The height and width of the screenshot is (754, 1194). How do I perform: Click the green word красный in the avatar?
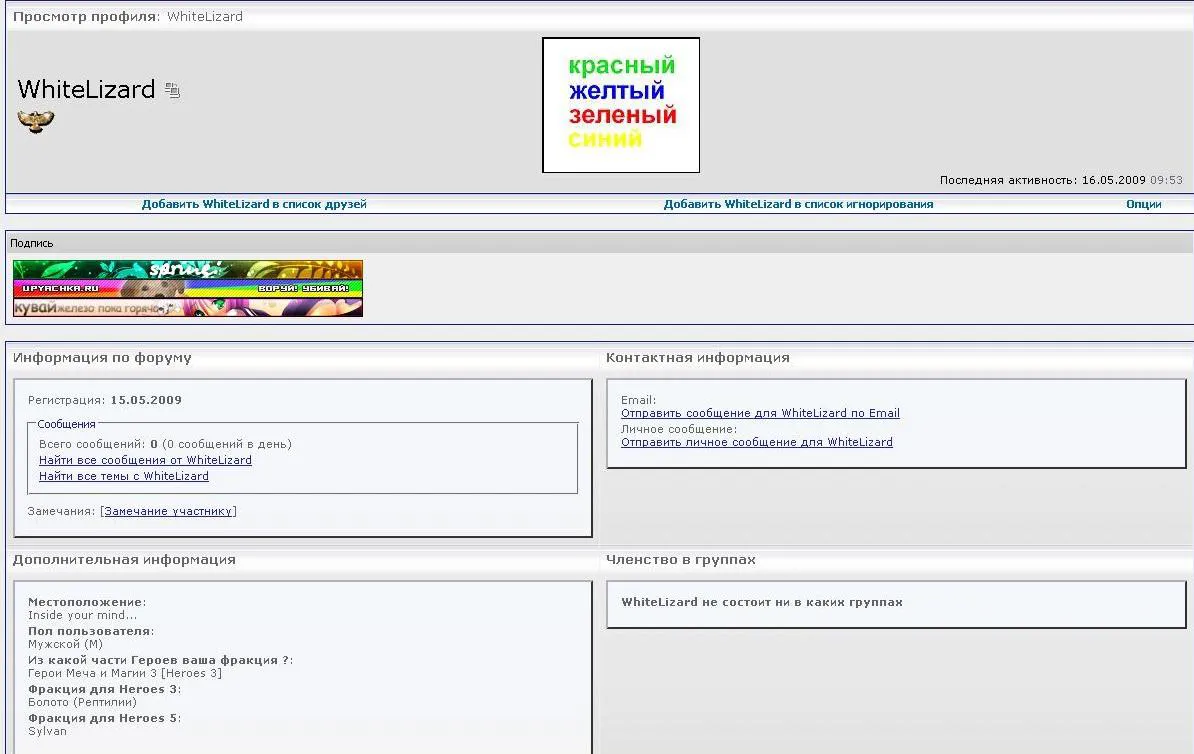(x=621, y=66)
